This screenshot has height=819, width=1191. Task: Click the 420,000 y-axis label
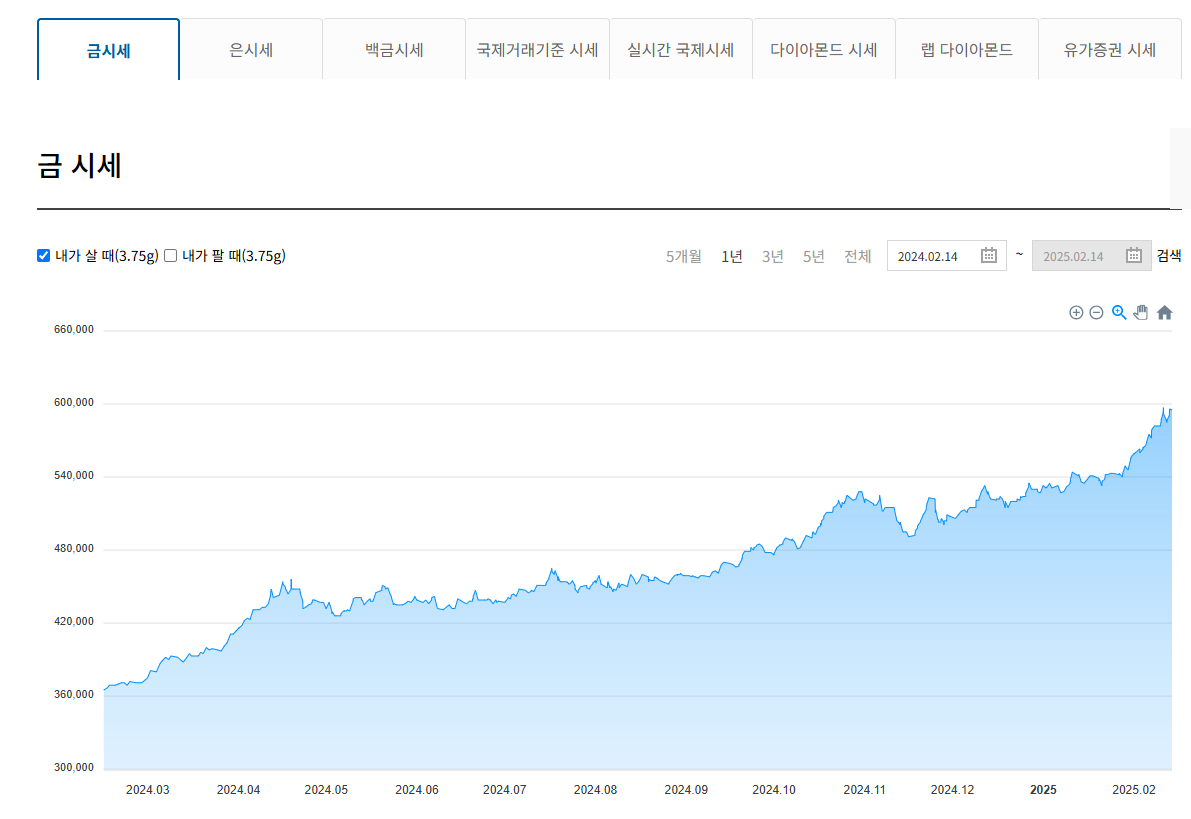coord(74,621)
